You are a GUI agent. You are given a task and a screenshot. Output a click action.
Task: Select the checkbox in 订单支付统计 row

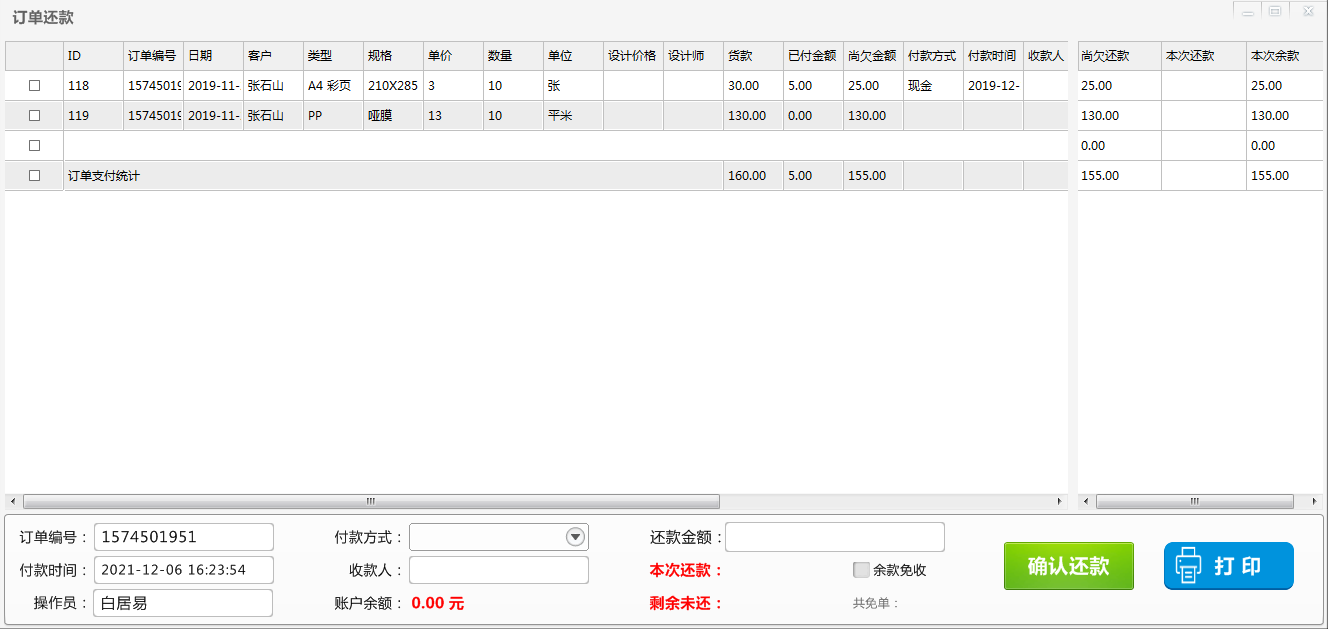coord(34,176)
